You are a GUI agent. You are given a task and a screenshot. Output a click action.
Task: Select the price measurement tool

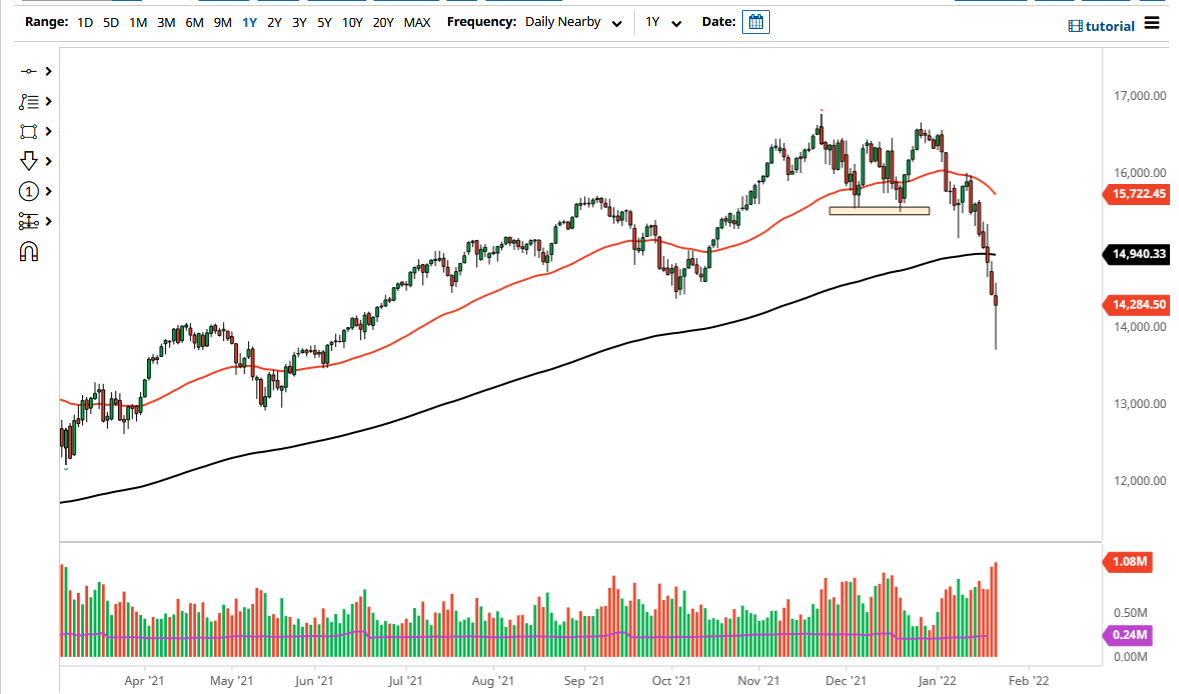tap(28, 221)
